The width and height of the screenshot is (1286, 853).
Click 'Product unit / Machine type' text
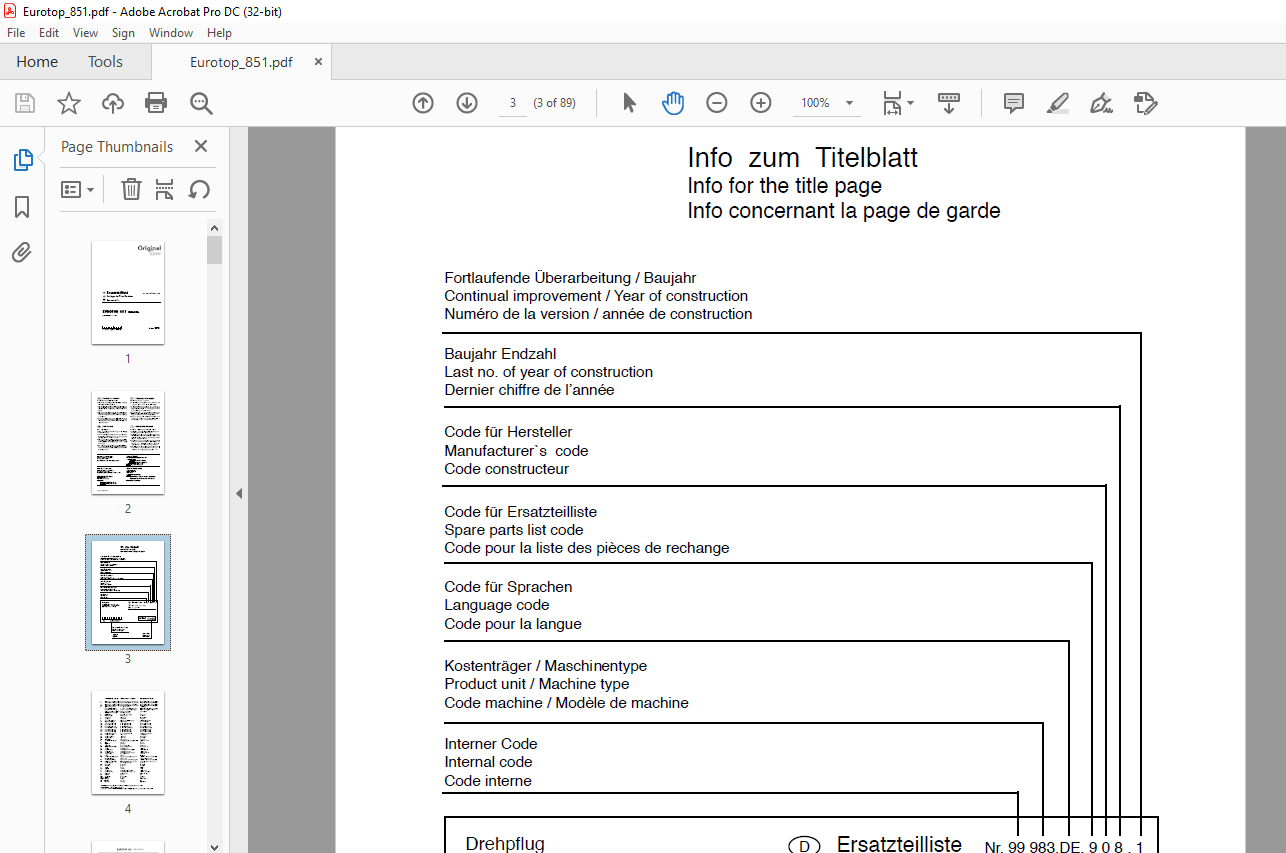coord(537,684)
